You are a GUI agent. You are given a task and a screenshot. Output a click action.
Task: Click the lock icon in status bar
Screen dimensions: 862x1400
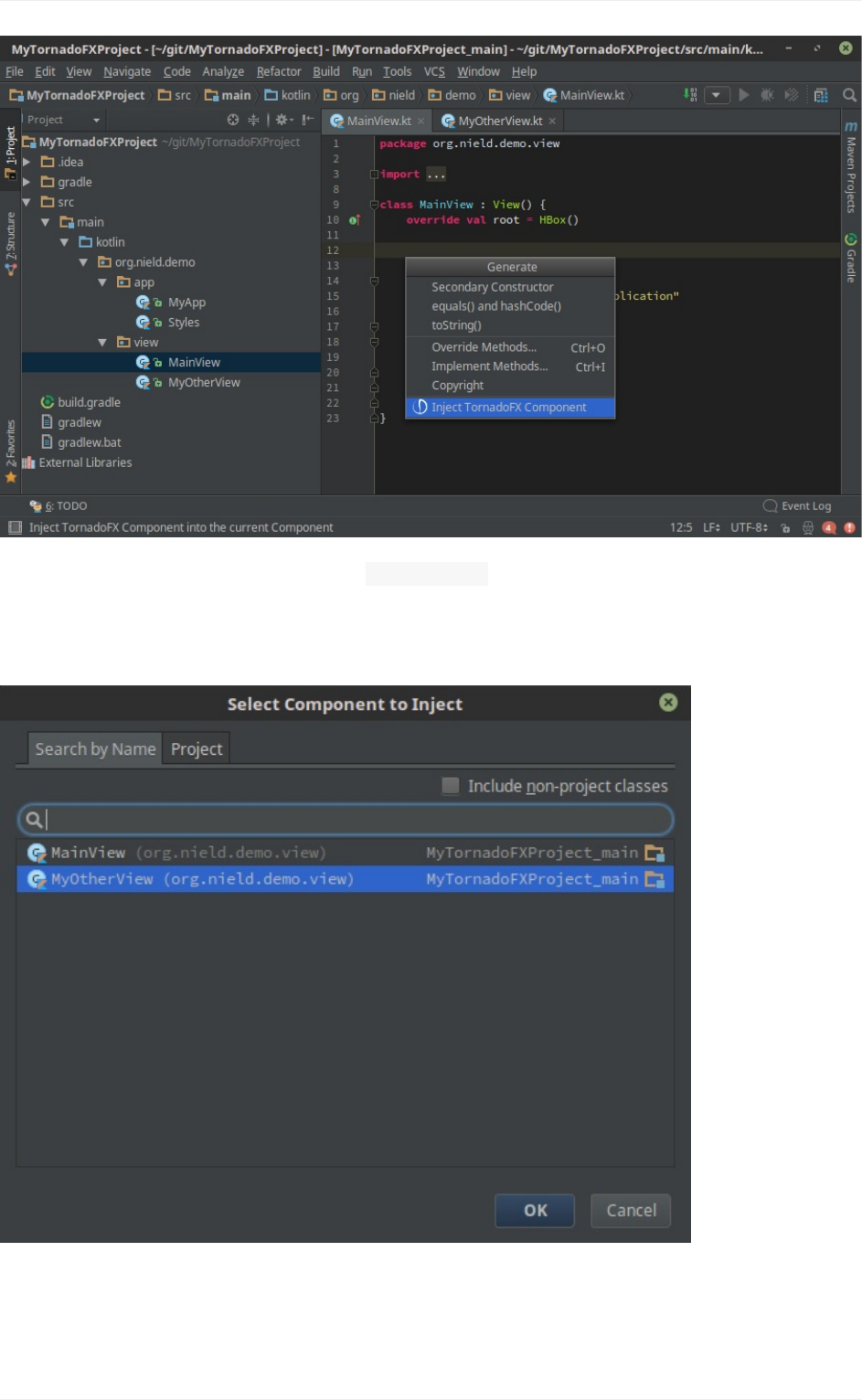785,527
